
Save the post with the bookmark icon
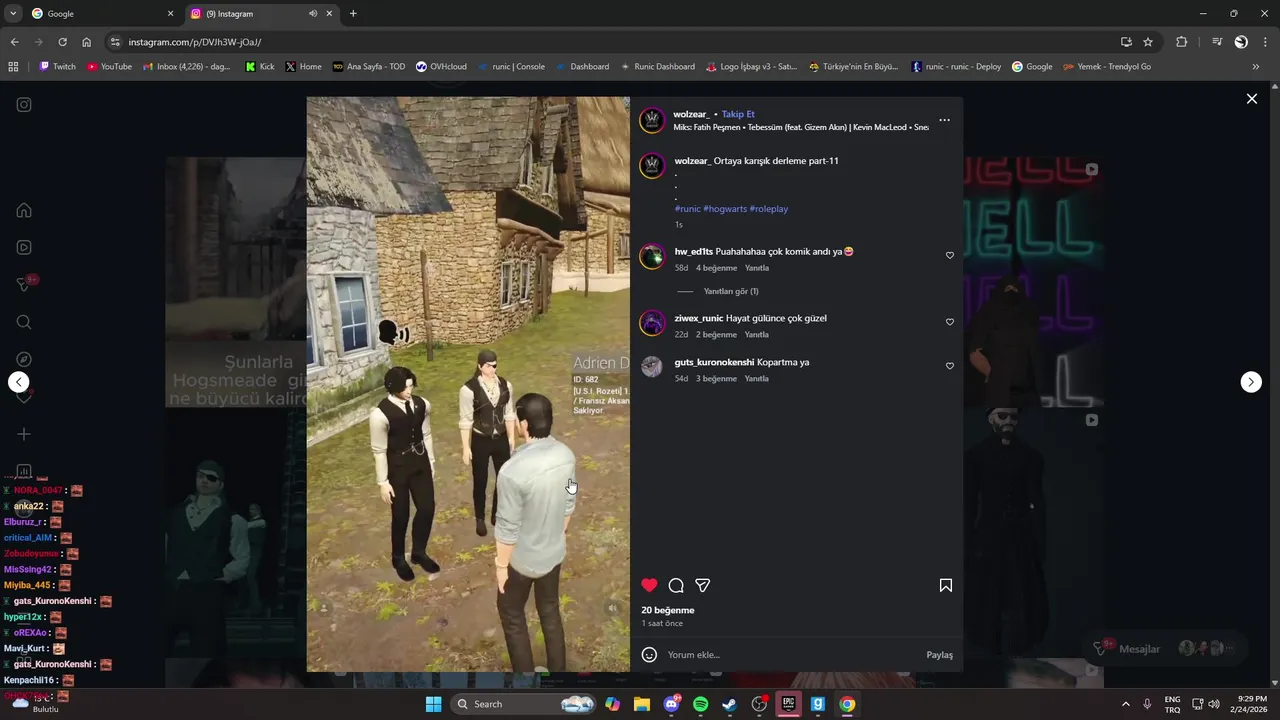coord(945,585)
